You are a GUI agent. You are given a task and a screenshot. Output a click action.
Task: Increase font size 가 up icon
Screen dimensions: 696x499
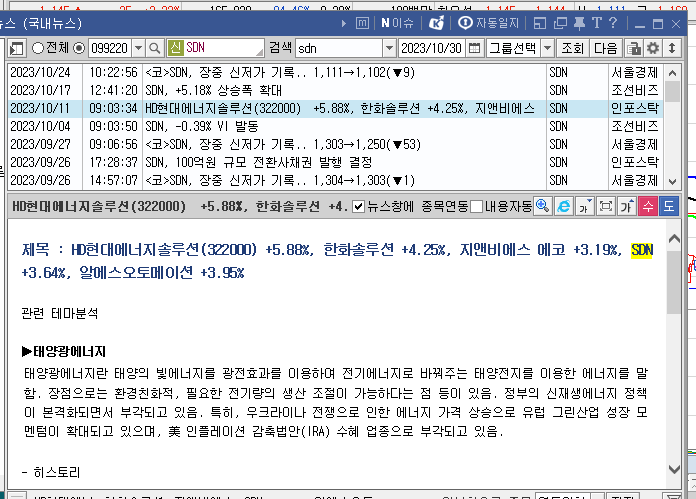pos(626,206)
